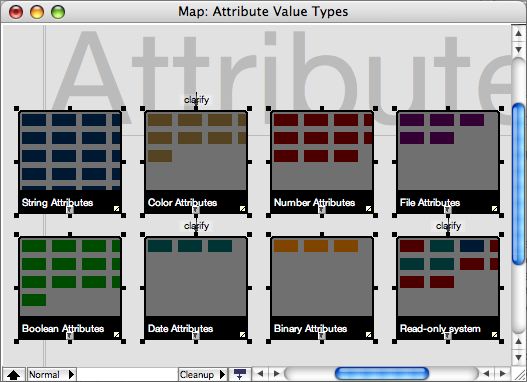Click the String Attributes resize corner icon
The height and width of the screenshot is (382, 527).
click(116, 209)
